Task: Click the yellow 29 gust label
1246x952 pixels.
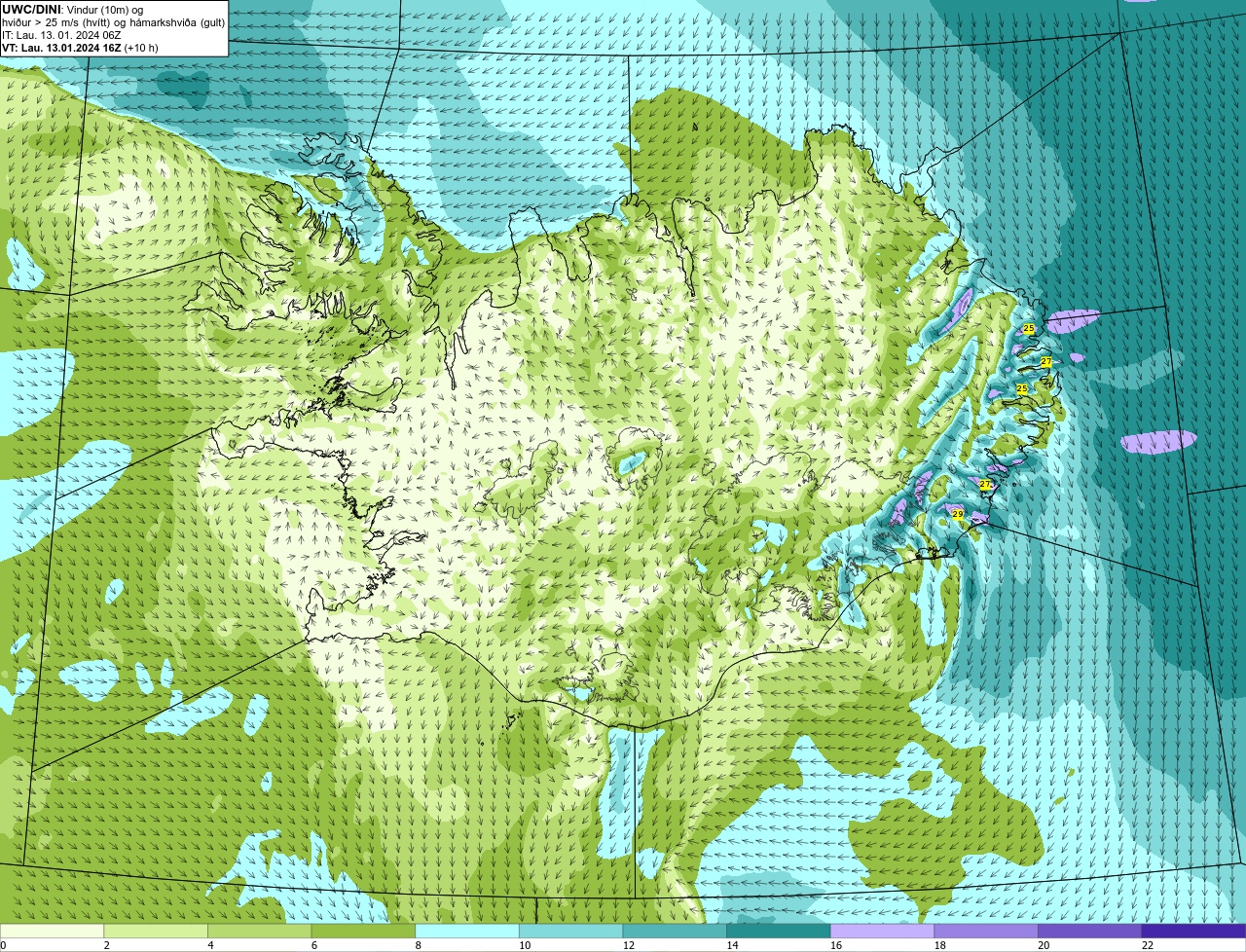Action: pos(958,514)
